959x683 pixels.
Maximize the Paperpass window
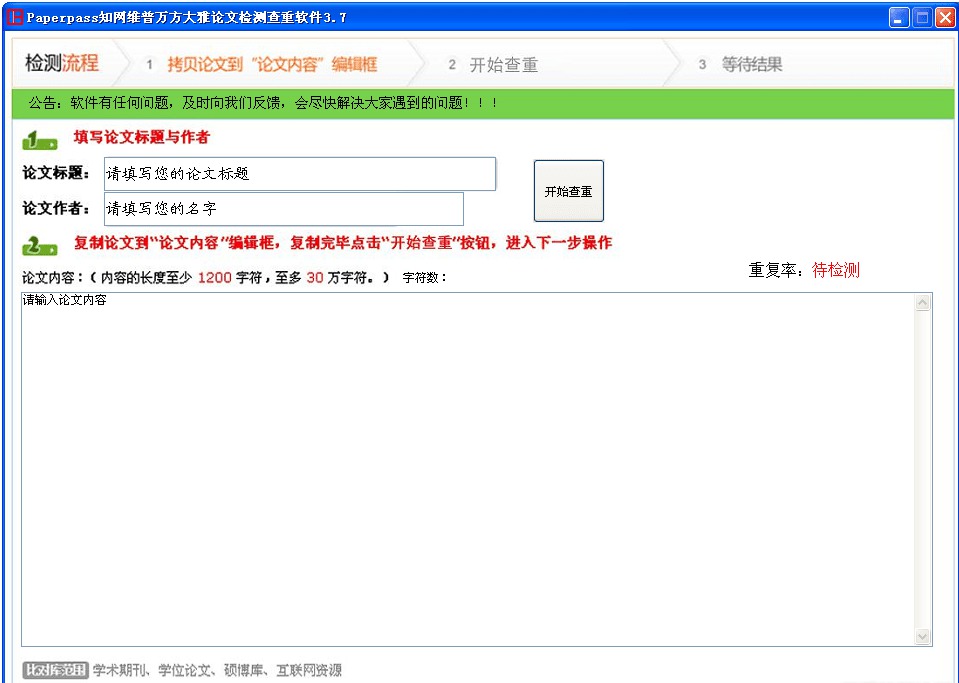click(x=922, y=18)
